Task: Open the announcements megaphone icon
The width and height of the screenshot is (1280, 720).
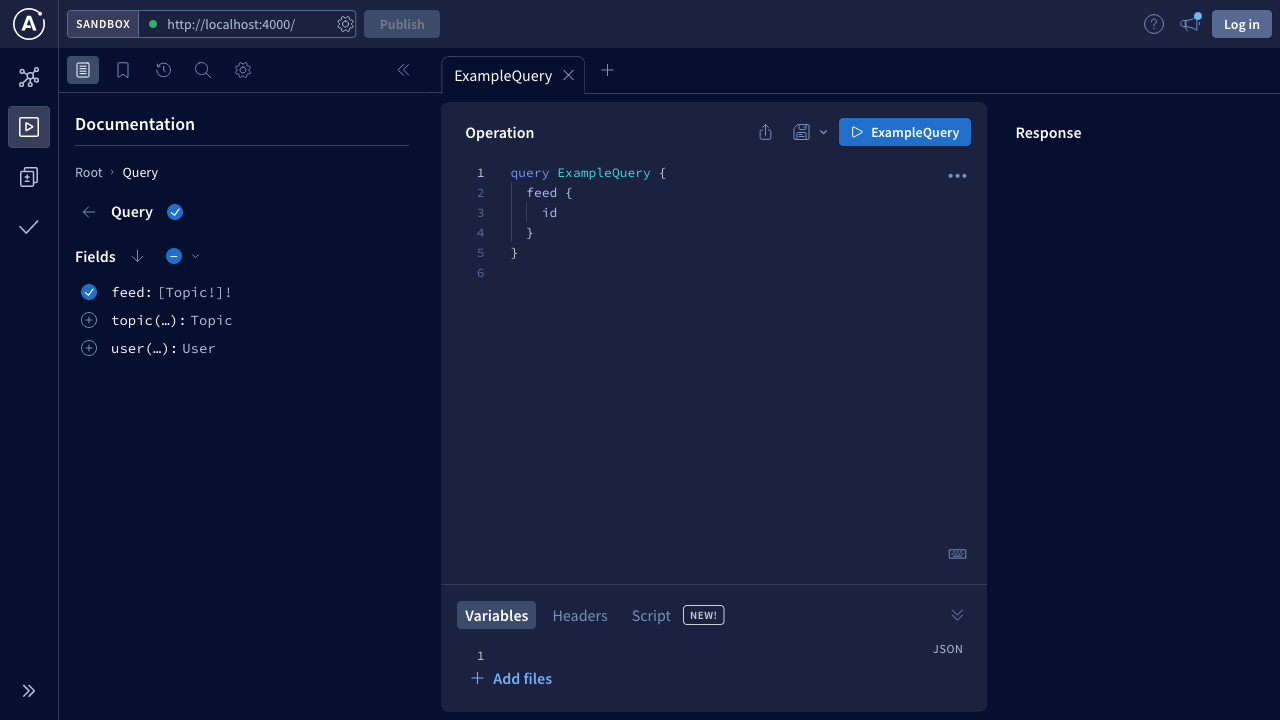Action: [x=1190, y=24]
